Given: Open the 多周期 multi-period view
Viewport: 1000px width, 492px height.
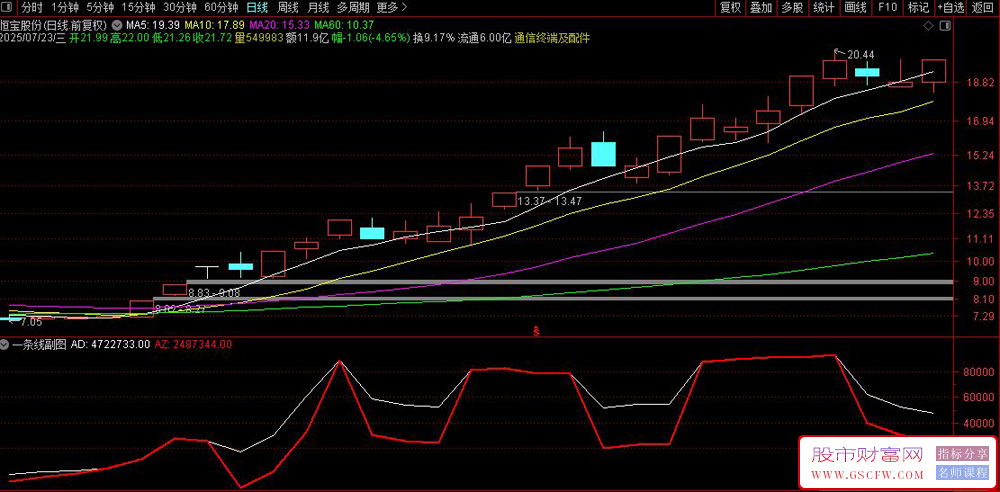Looking at the screenshot, I should click(x=353, y=8).
